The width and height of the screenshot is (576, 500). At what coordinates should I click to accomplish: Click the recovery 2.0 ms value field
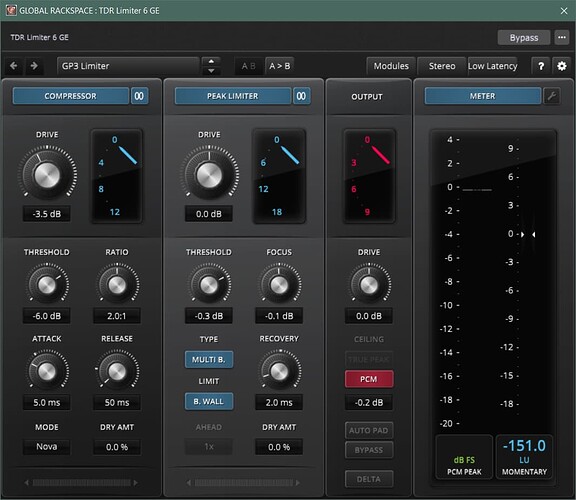click(279, 402)
